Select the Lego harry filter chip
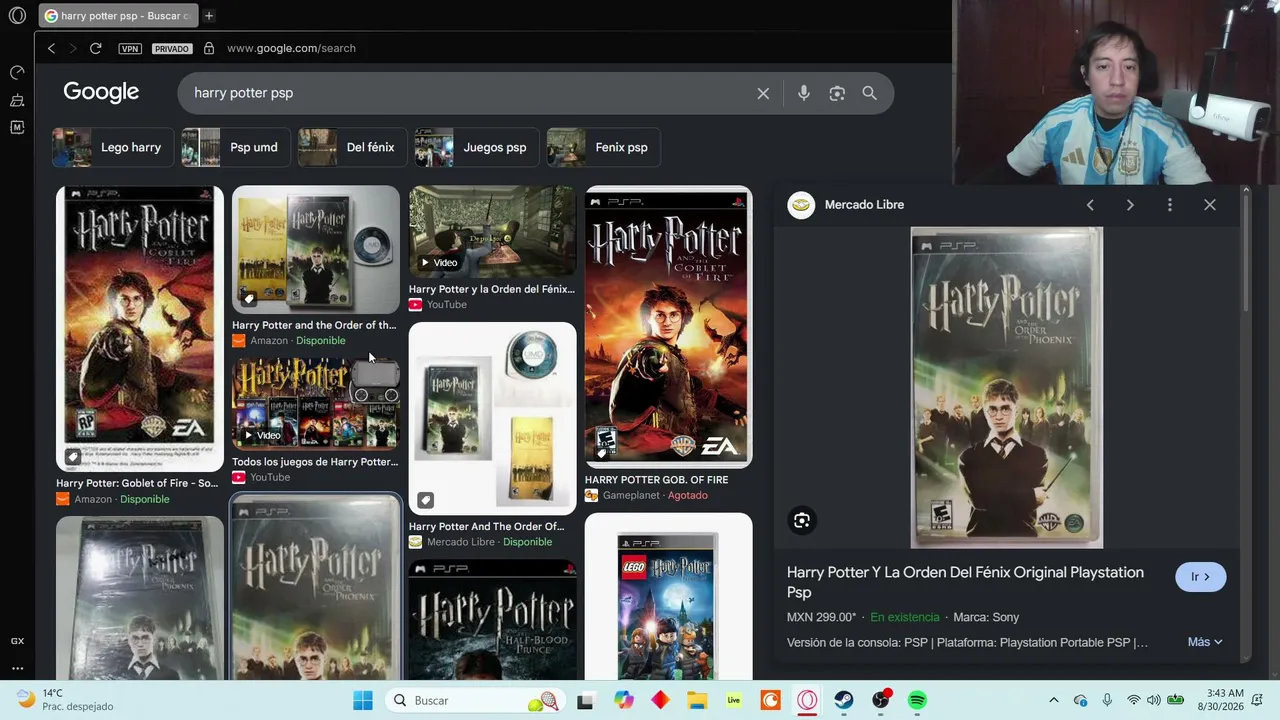 [113, 147]
